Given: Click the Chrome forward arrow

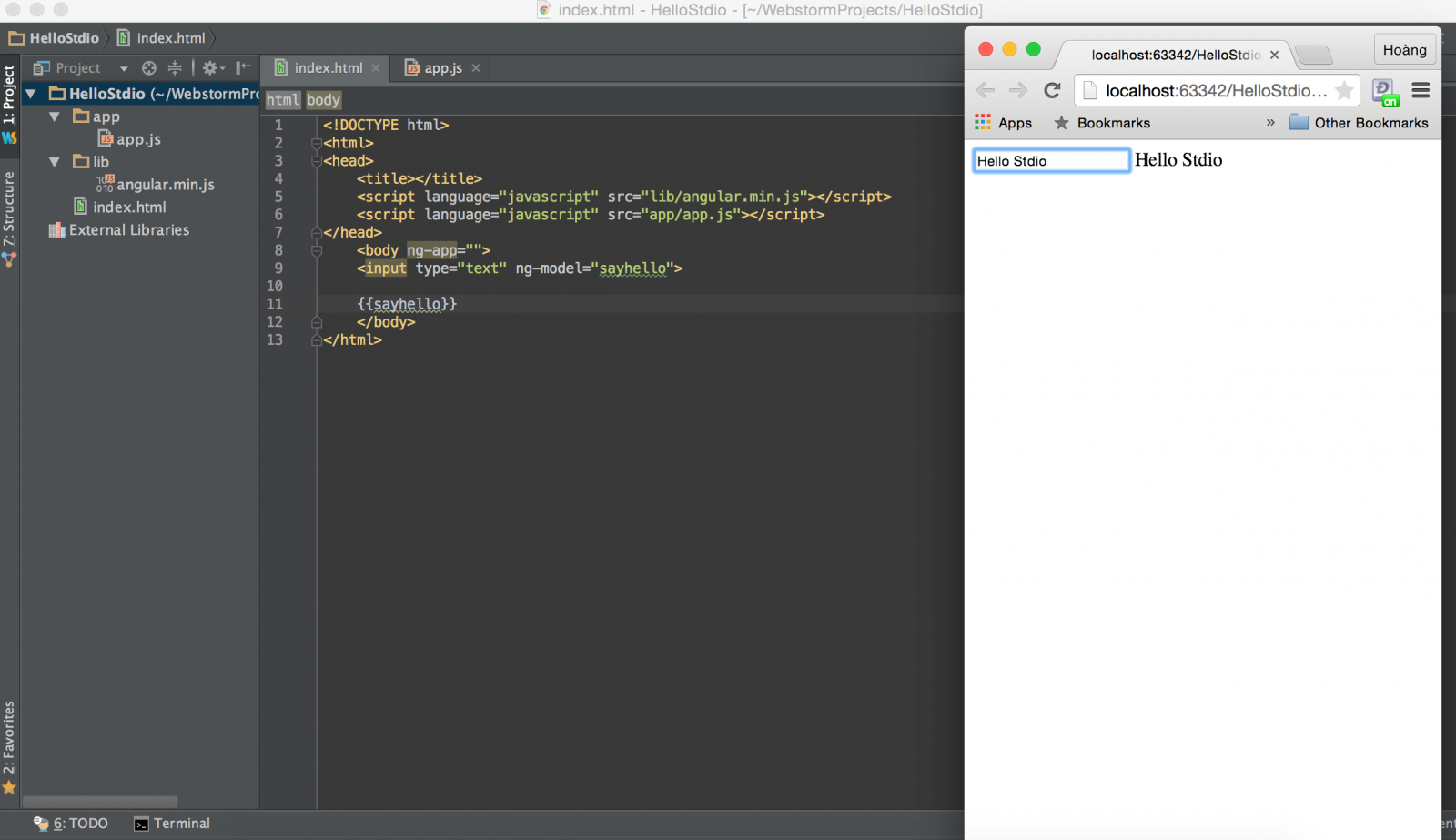Looking at the screenshot, I should (x=1018, y=90).
